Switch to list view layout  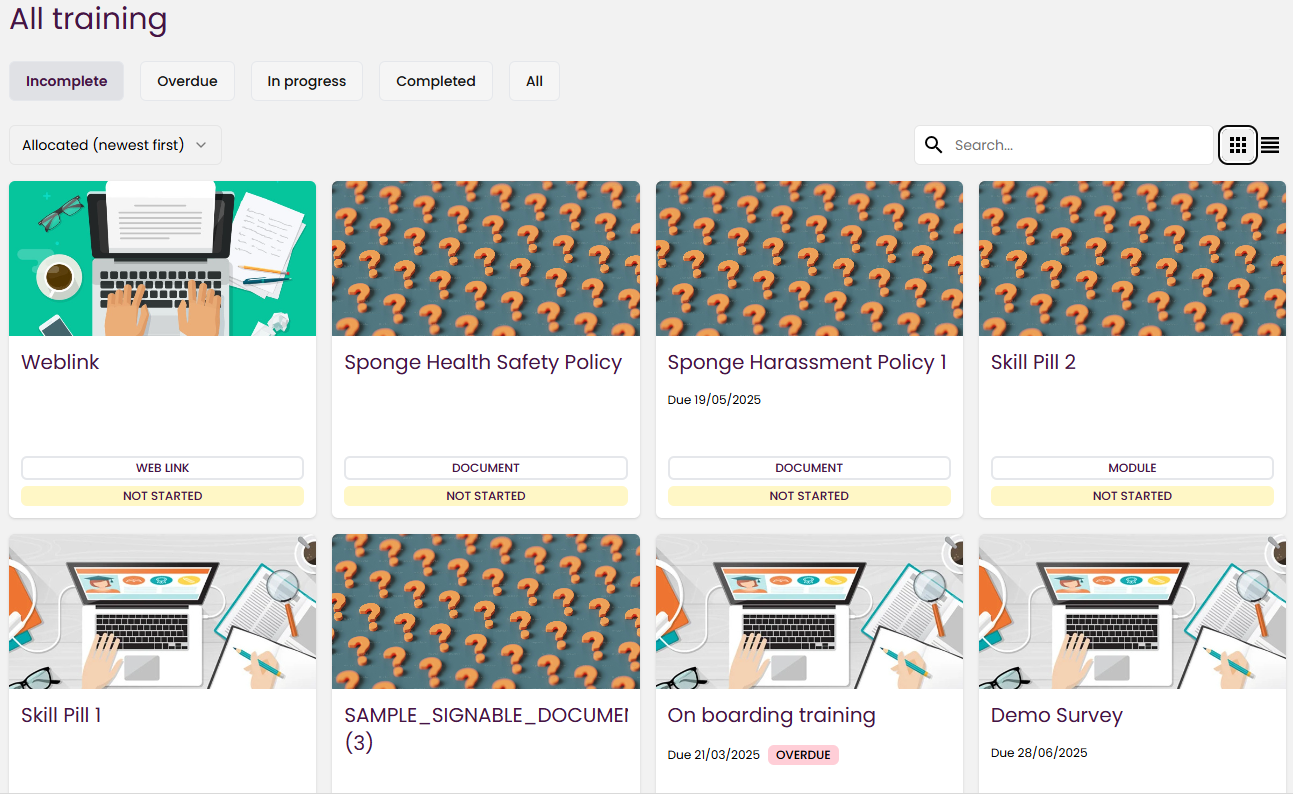[x=1270, y=145]
